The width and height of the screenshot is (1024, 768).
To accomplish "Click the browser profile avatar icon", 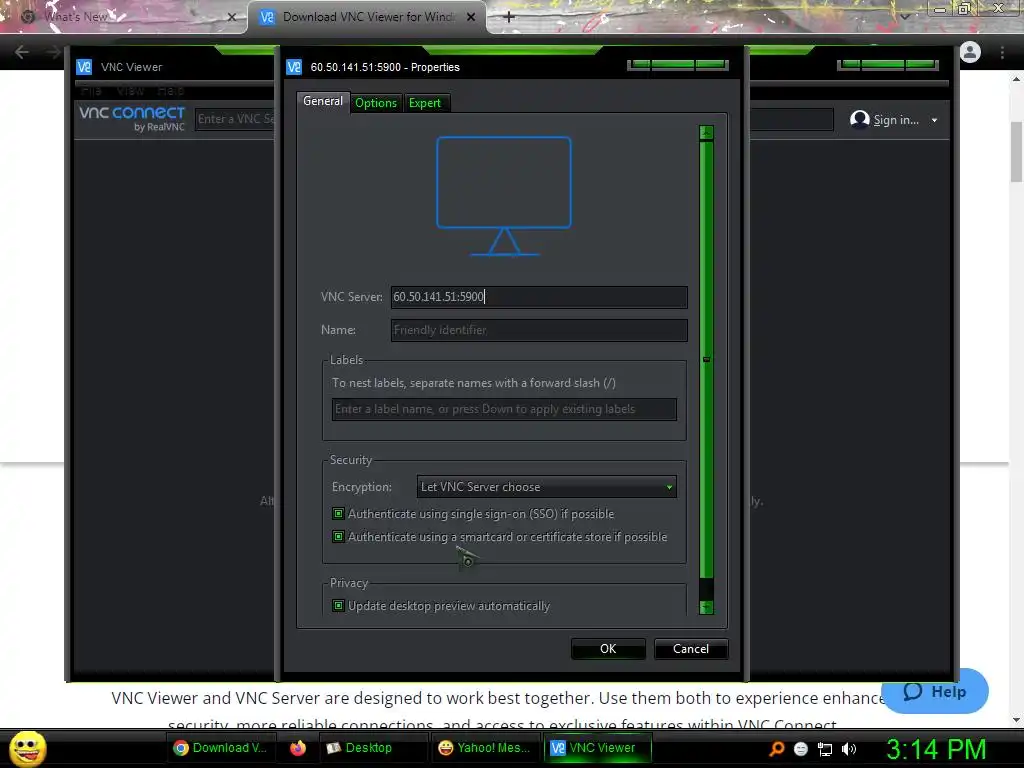I will coord(970,52).
